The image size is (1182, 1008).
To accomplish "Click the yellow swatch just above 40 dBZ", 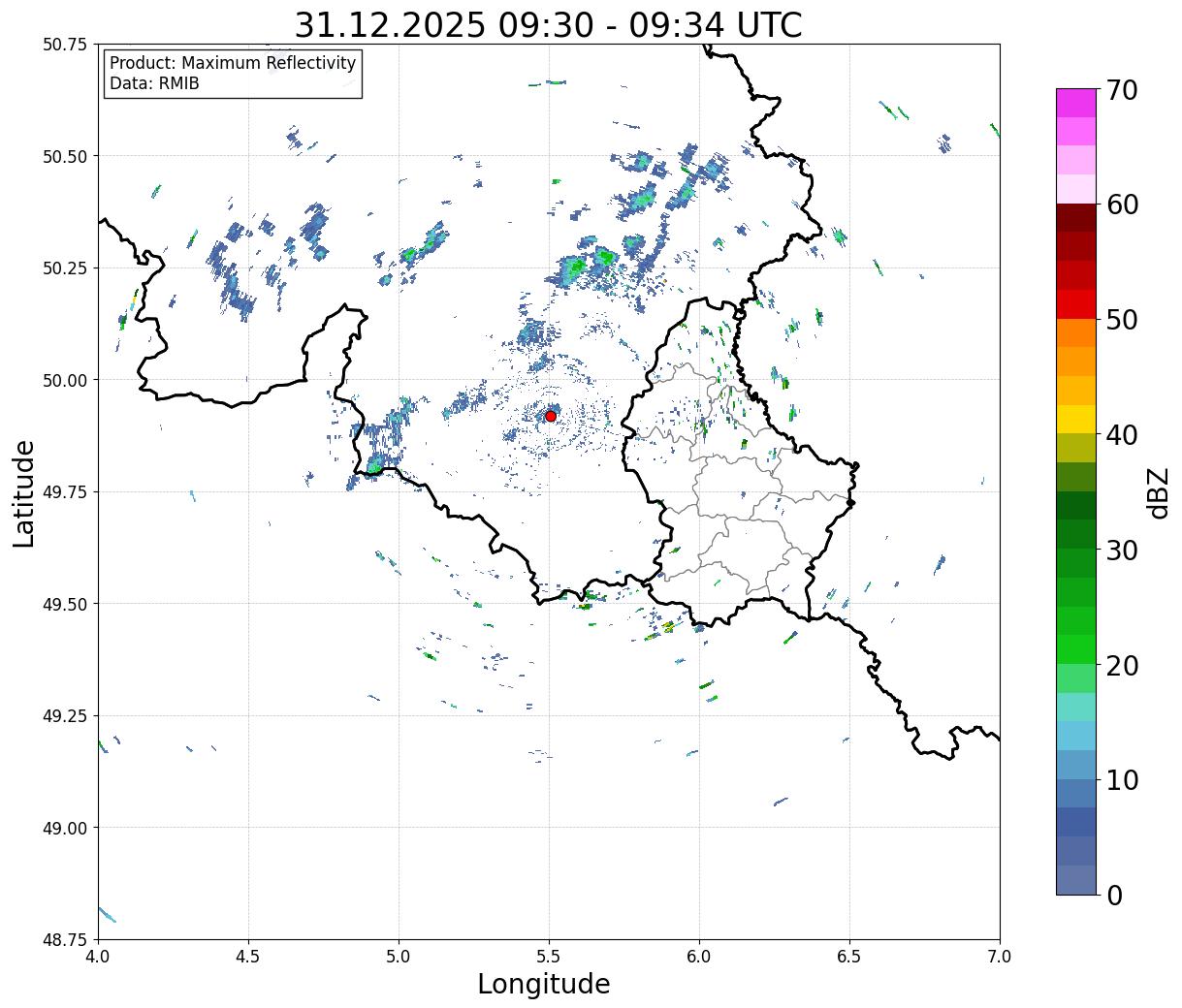I will tap(1076, 419).
